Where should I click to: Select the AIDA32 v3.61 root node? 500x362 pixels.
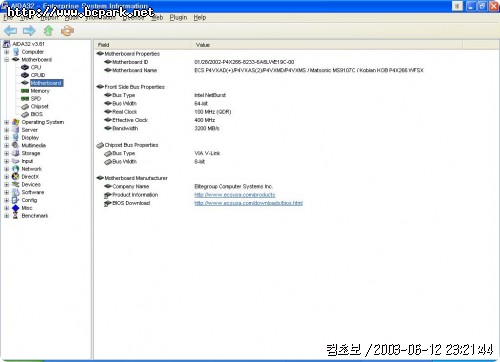pos(28,44)
